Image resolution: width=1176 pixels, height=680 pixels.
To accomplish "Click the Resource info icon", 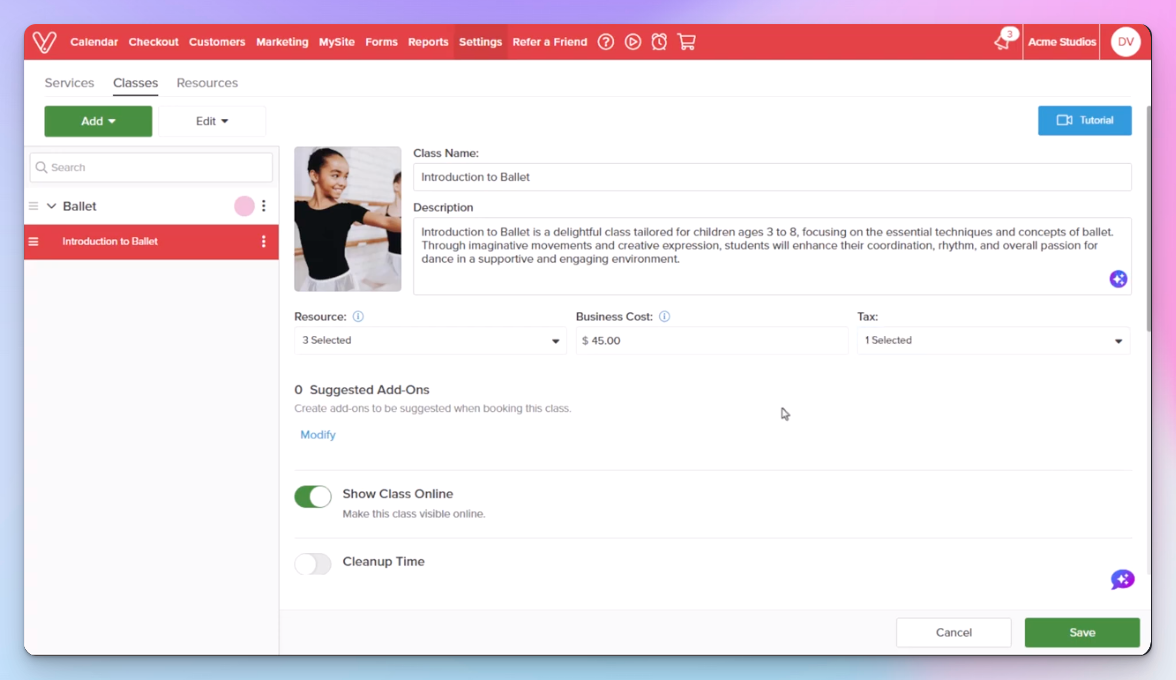I will [x=358, y=316].
